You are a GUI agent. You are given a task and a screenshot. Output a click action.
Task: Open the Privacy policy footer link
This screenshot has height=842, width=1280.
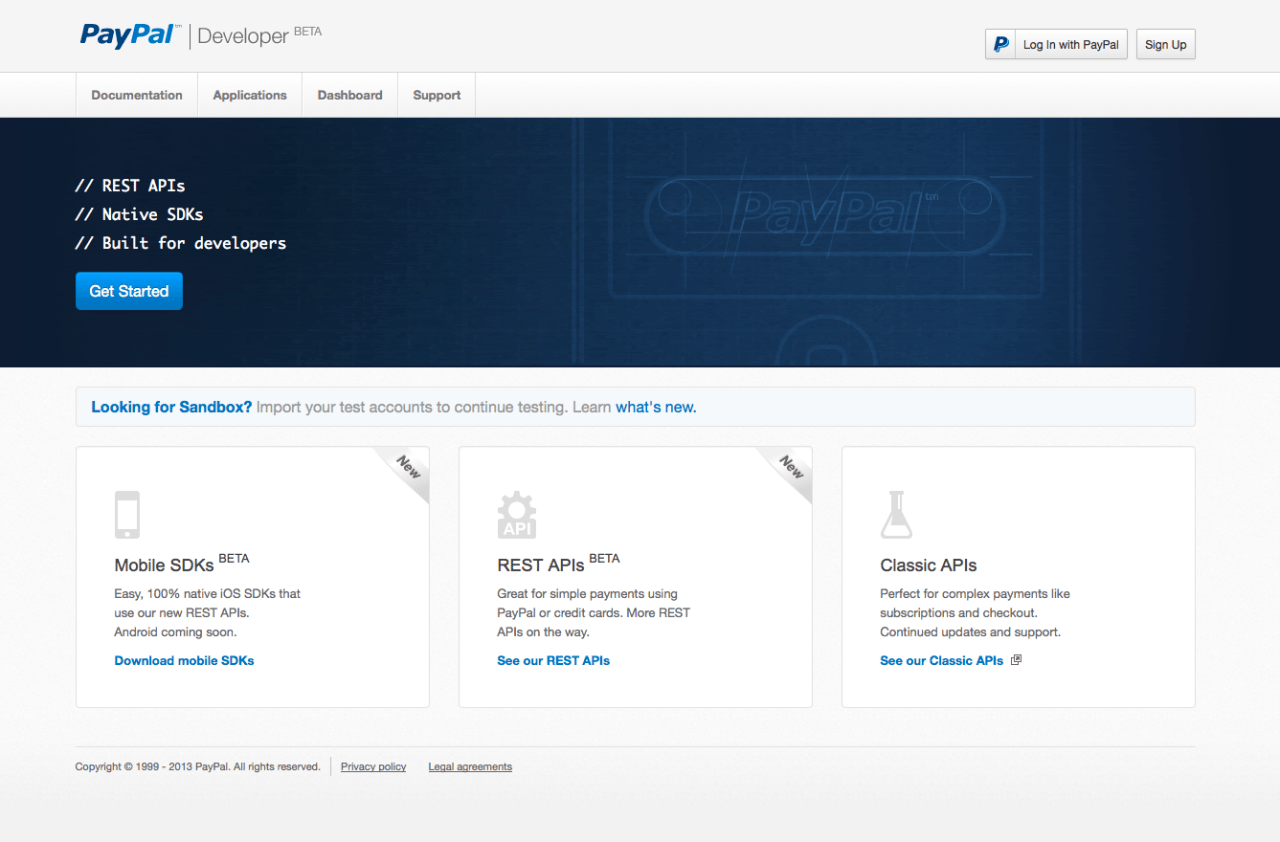pyautogui.click(x=373, y=767)
